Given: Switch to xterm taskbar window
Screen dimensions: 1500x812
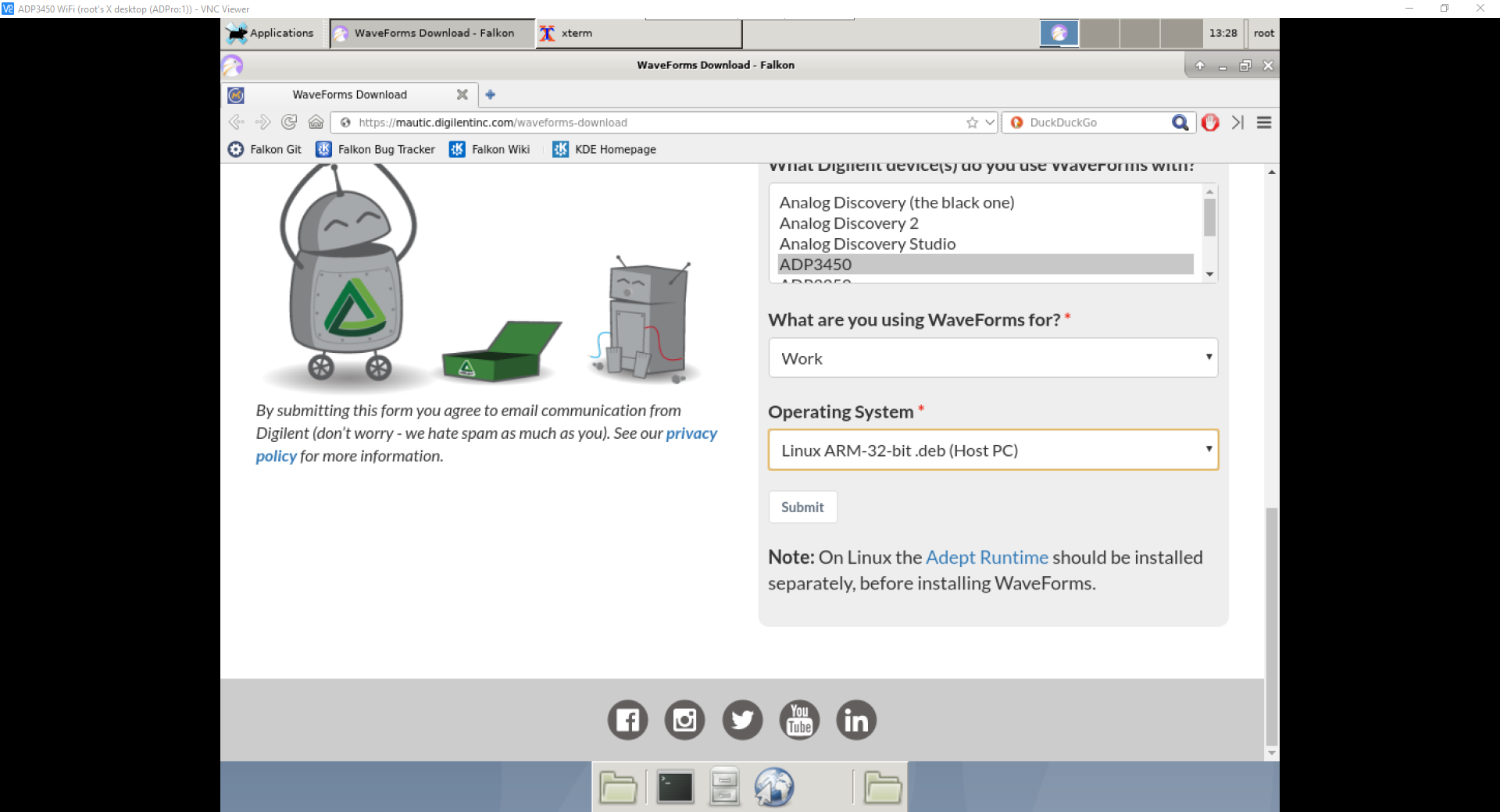Looking at the screenshot, I should coord(638,33).
